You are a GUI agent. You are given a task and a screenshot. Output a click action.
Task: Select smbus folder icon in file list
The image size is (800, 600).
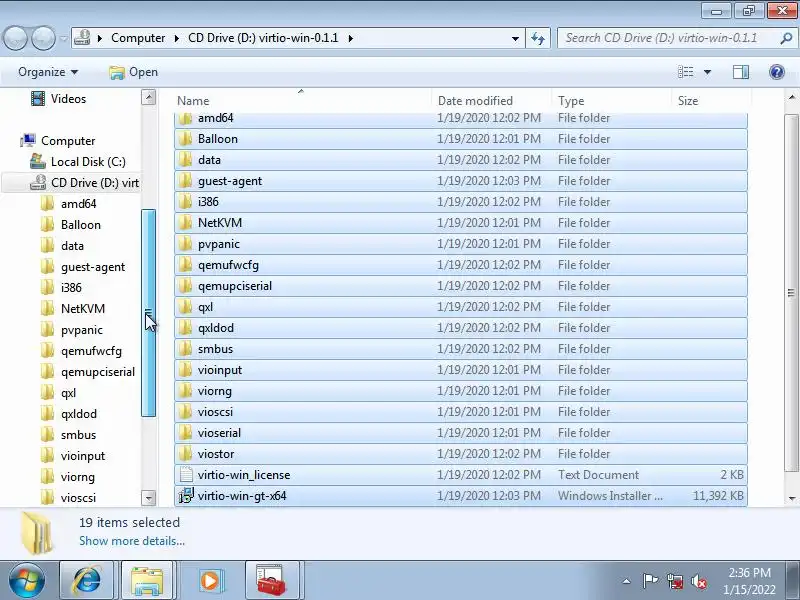coord(185,349)
